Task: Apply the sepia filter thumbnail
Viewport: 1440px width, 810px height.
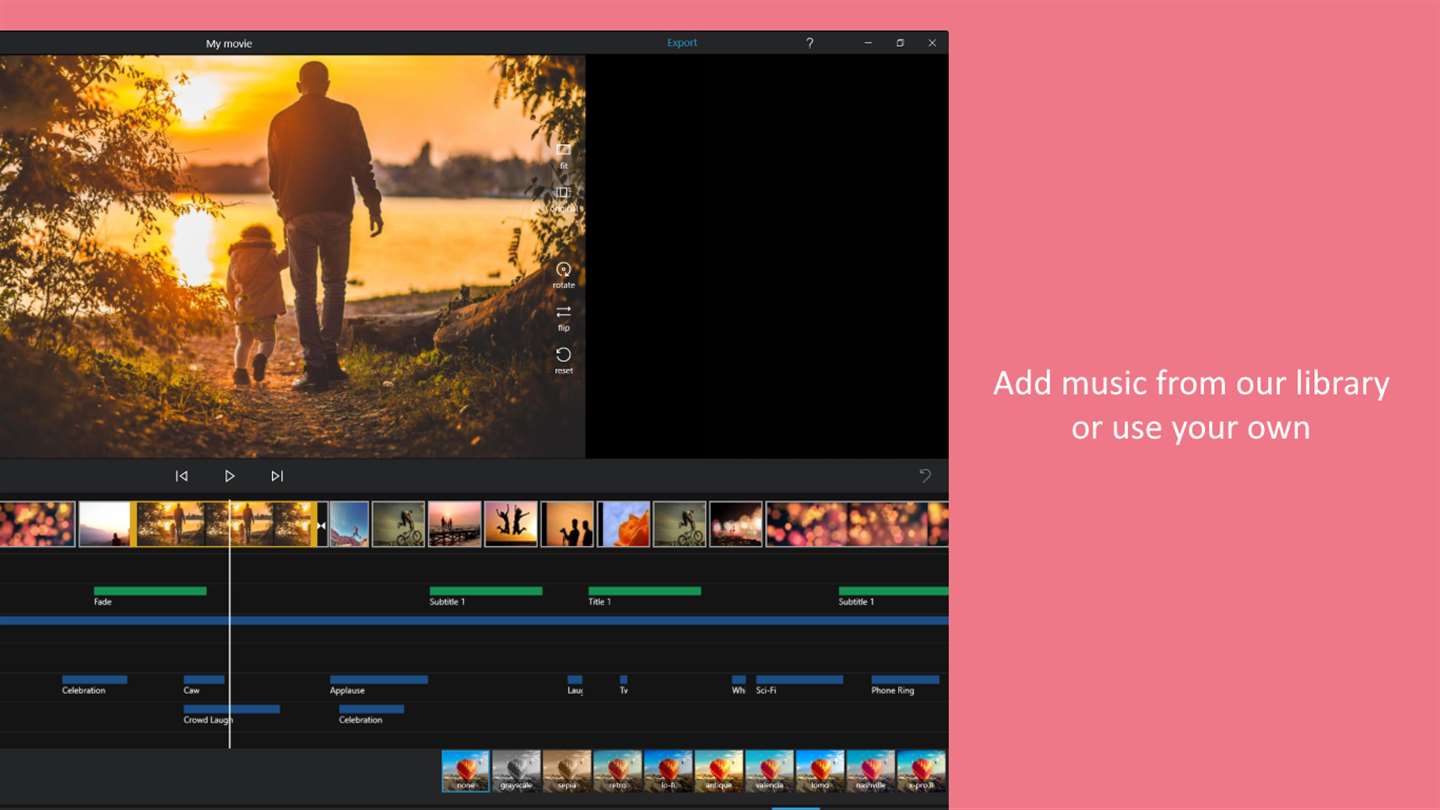Action: tap(567, 771)
